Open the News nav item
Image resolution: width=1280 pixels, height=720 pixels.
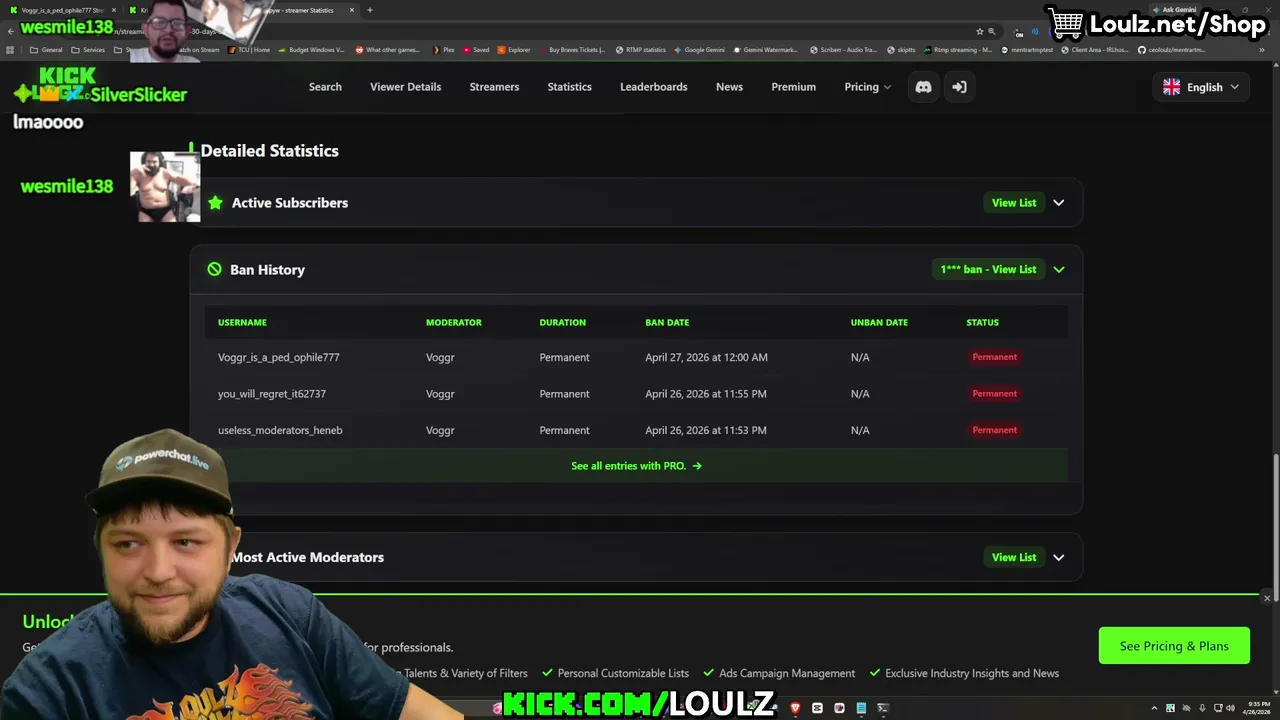(729, 87)
